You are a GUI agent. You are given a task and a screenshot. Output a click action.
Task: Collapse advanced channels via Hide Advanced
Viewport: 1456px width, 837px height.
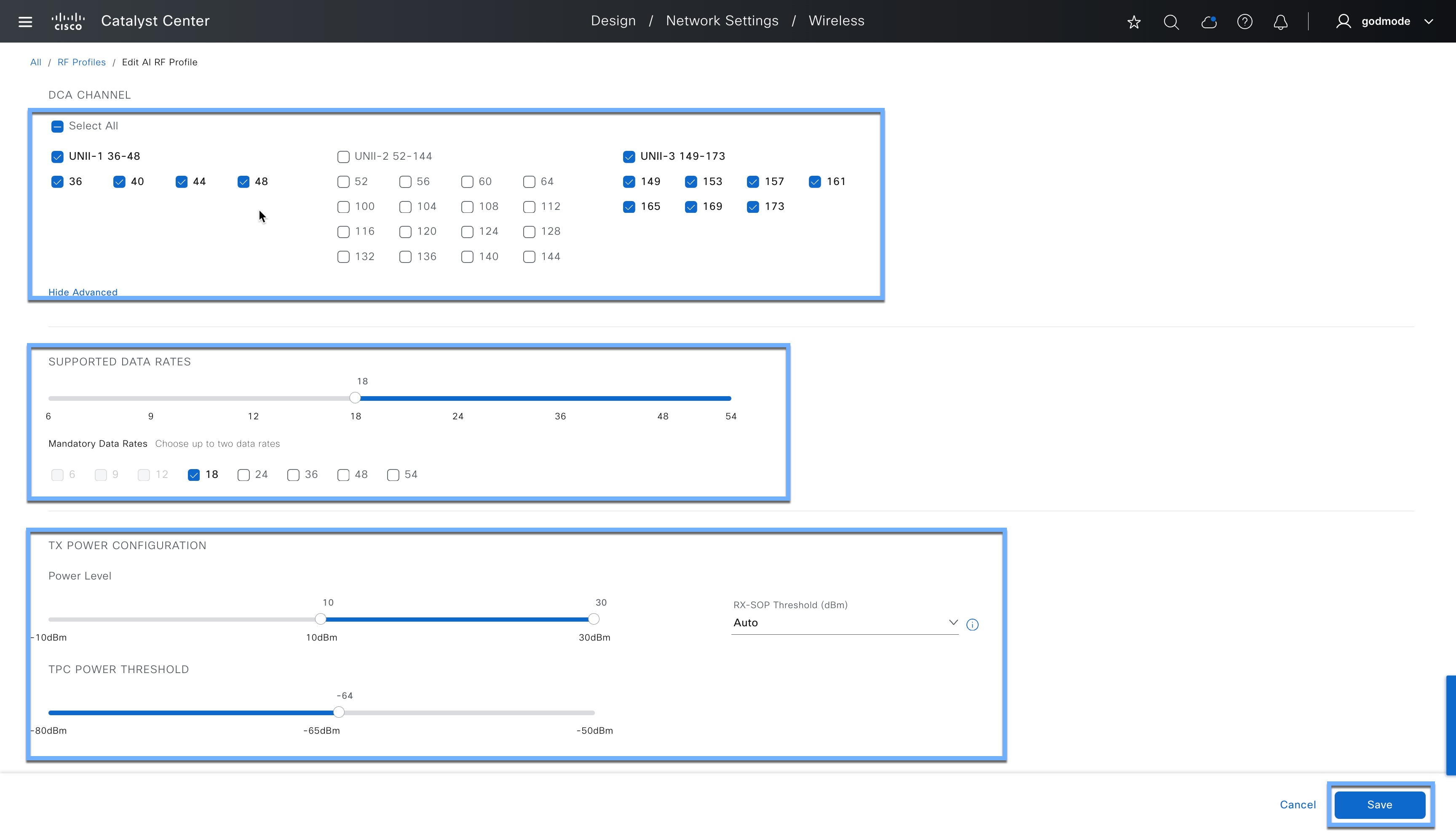tap(82, 292)
